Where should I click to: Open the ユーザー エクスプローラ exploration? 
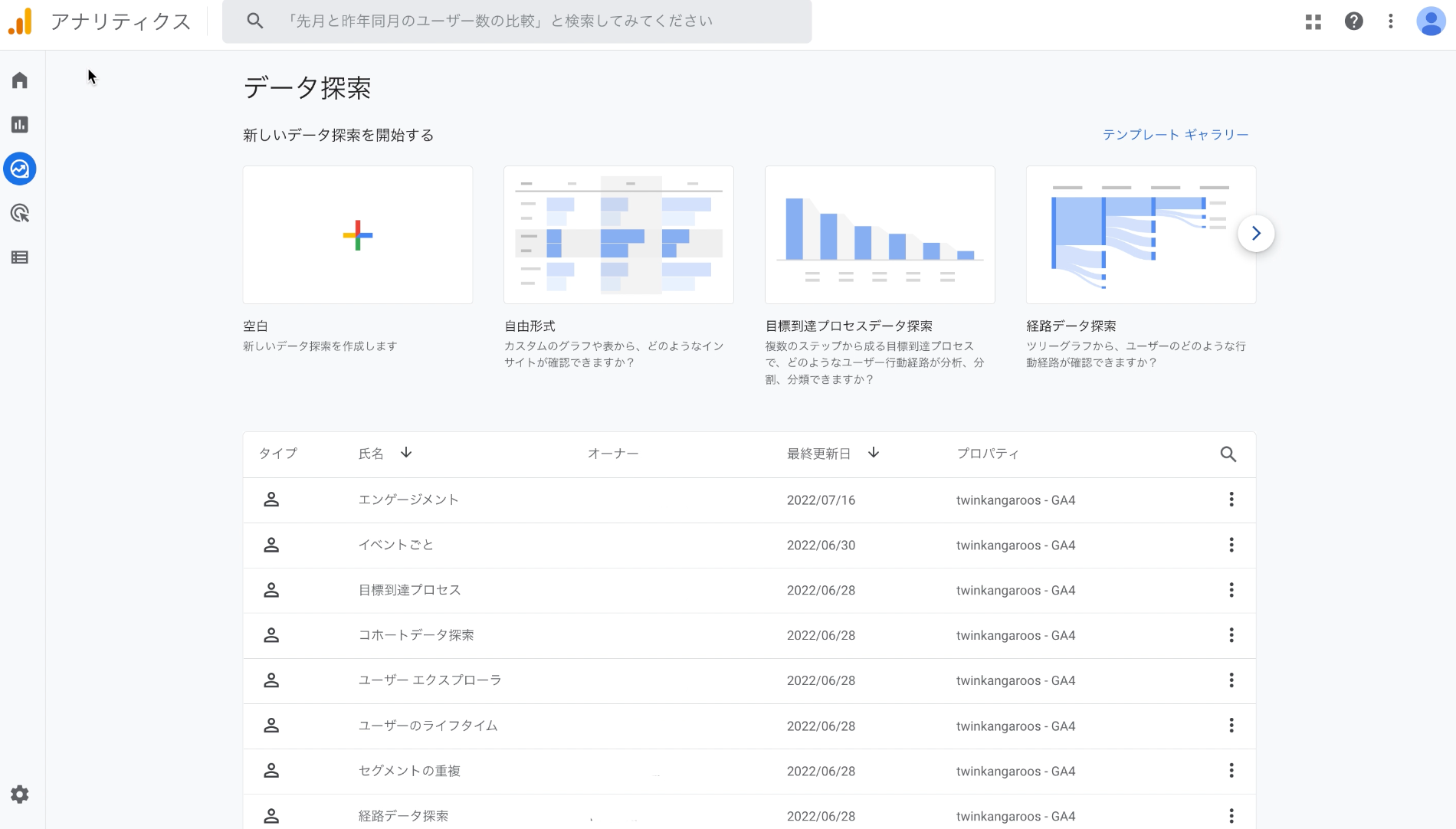[430, 680]
